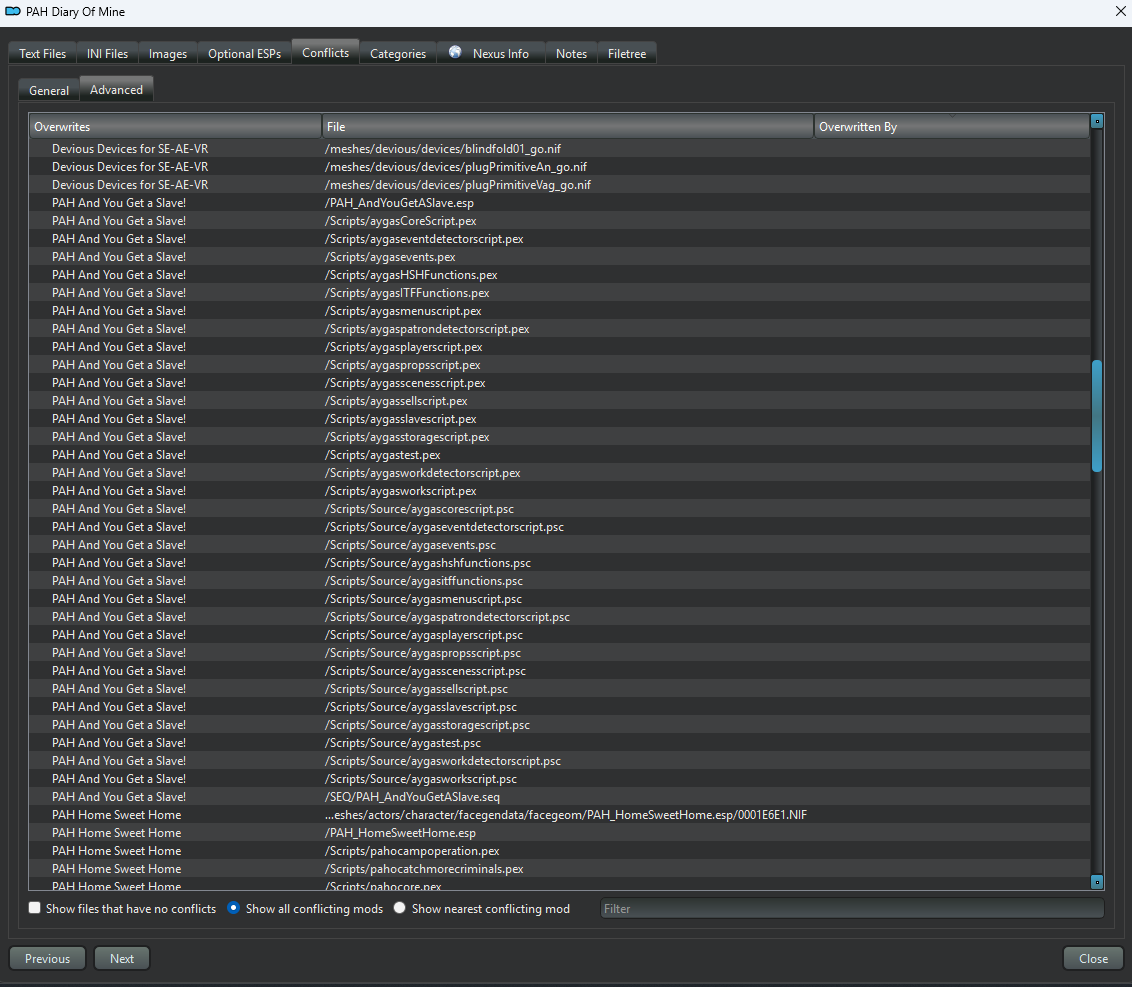Screen dimensions: 1132x987
Task: Open the Nexus Info tab
Action: point(491,53)
